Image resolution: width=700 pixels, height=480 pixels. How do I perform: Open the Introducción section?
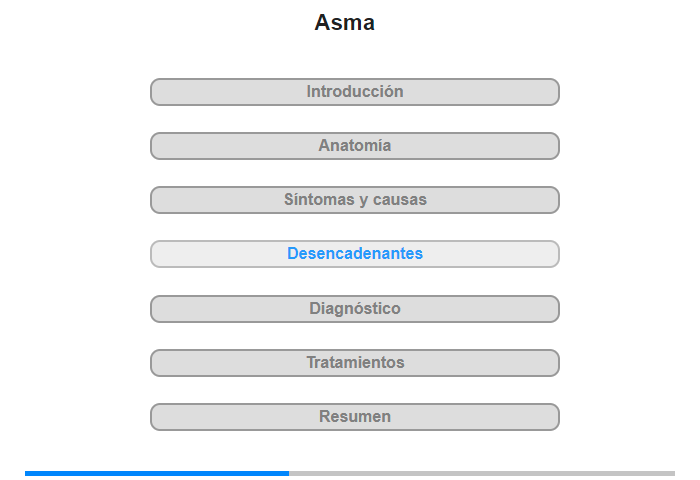click(355, 92)
